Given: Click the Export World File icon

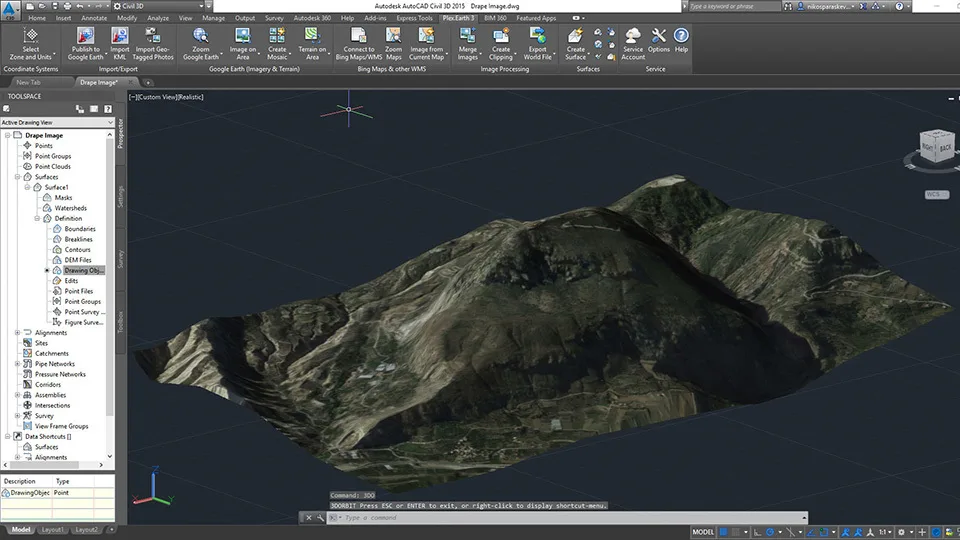Looking at the screenshot, I should [x=537, y=36].
